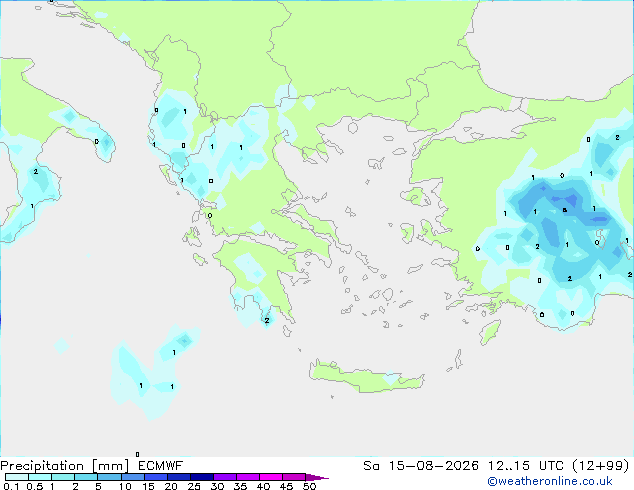The image size is (634, 490).
Task: Click the 0.1–0.5 mm legend swatch
Action: pos(17,477)
